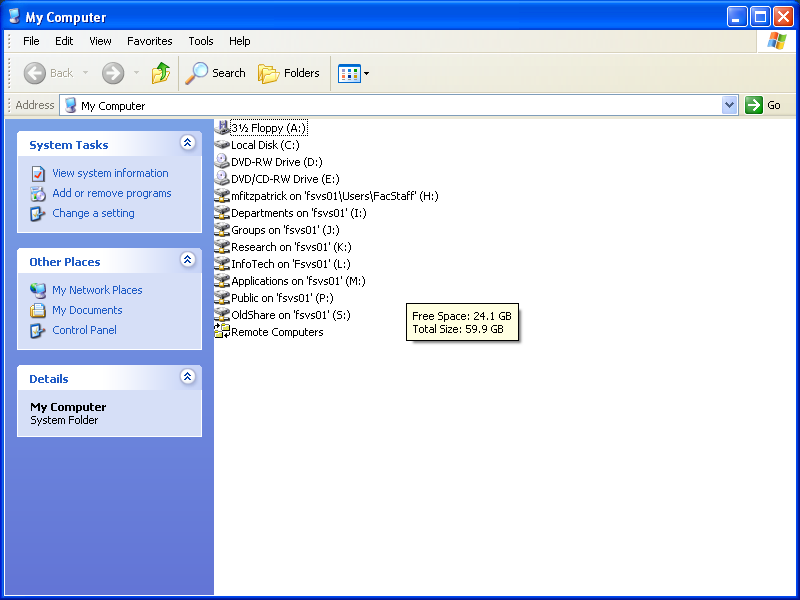800x600 pixels.
Task: Select the DVD/CD-RW Drive (E:) icon
Action: [x=222, y=179]
